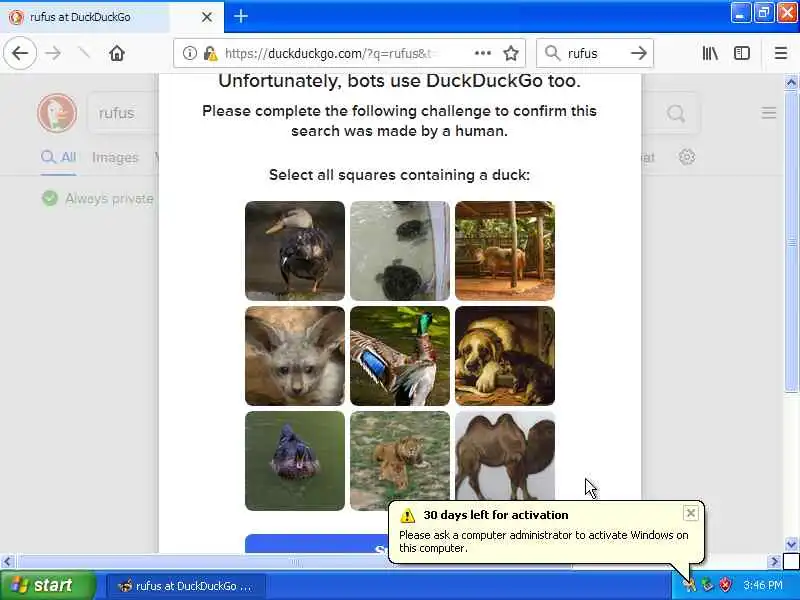Screen dimensions: 800x600
Task: Click the vertical scrollbar thumb
Action: pos(791,241)
